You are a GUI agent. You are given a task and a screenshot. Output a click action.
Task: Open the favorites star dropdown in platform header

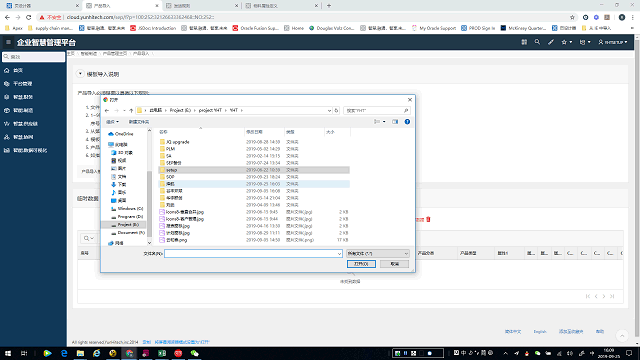[567, 42]
